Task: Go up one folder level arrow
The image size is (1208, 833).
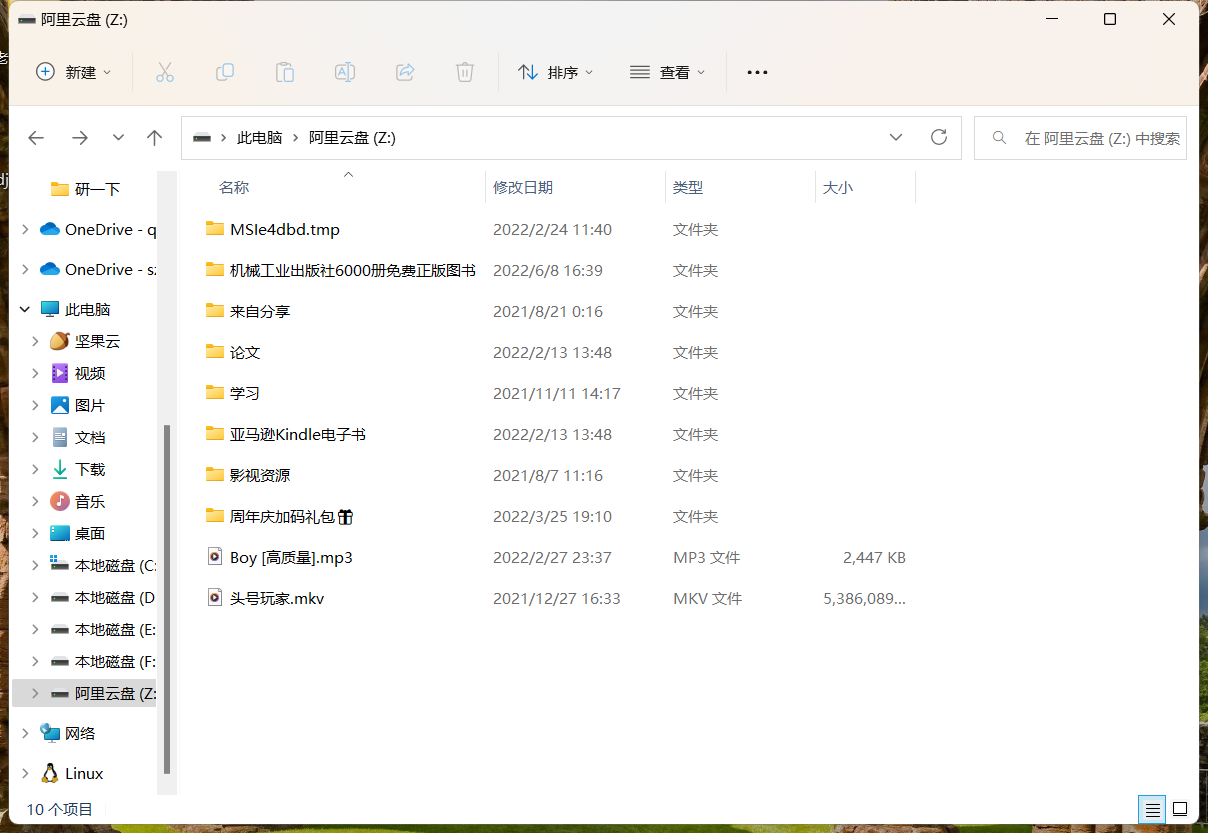Action: (x=154, y=138)
